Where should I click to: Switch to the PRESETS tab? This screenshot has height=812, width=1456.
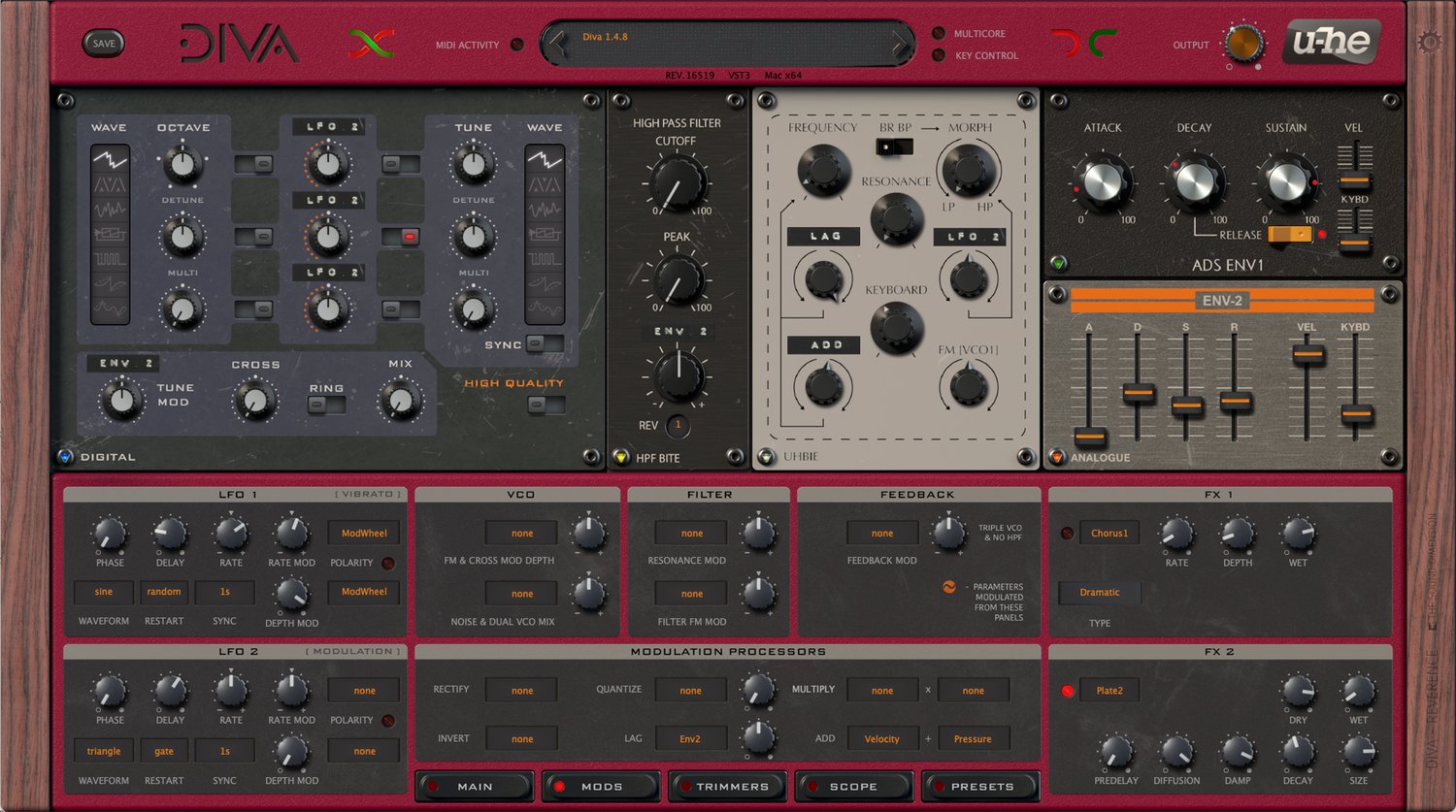pos(980,786)
